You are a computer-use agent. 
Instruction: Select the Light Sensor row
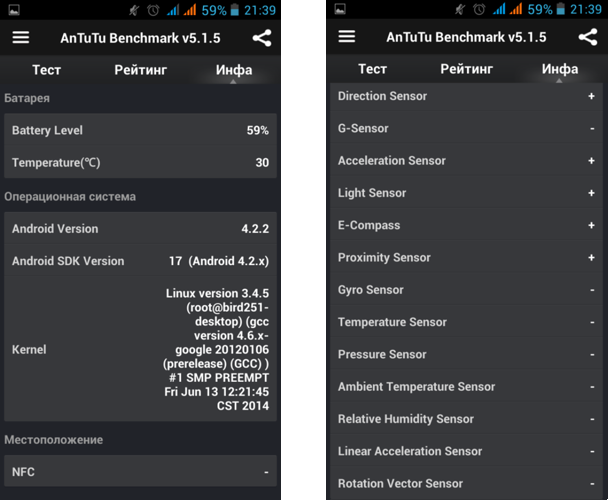point(466,193)
